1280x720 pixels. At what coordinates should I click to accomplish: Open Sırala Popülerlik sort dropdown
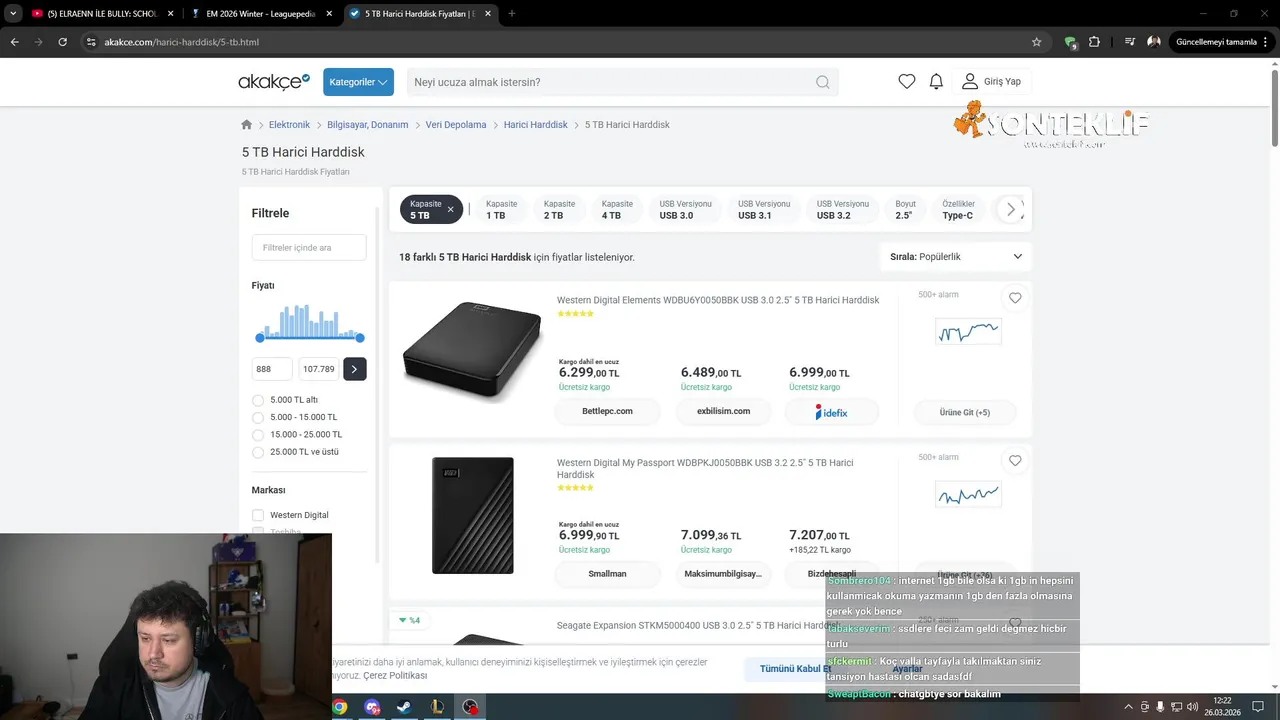click(x=956, y=257)
